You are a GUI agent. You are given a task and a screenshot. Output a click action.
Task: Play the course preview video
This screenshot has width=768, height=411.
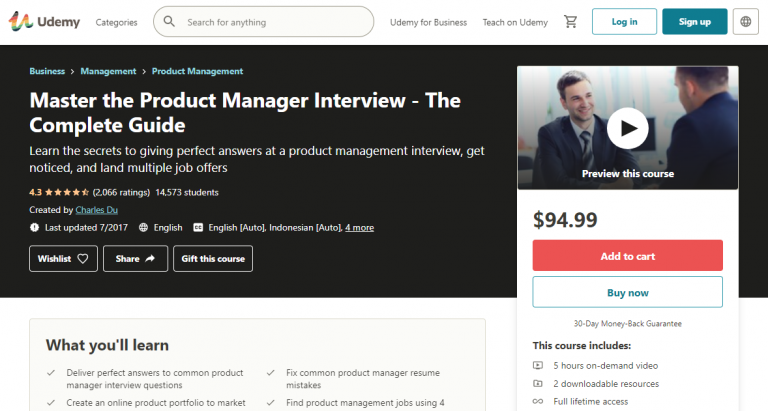click(627, 127)
